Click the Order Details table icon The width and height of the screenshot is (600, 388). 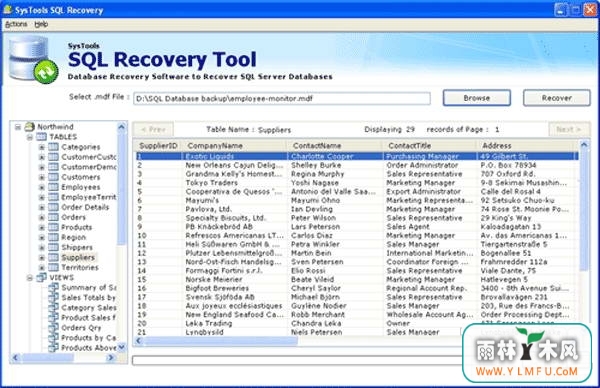pos(53,207)
